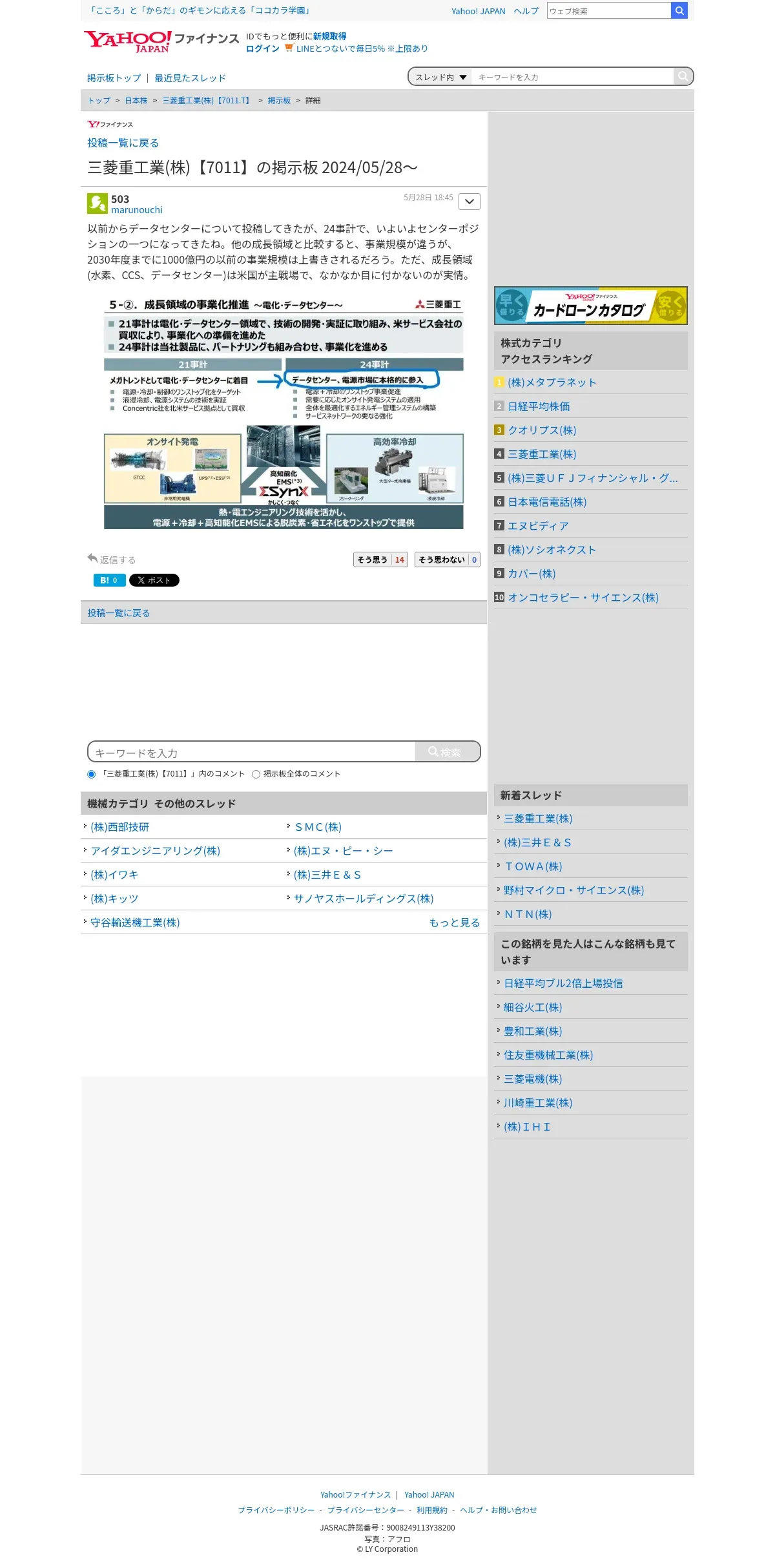Click the marunouchi username link
Viewport: 775px width, 1568px height.
(x=137, y=210)
